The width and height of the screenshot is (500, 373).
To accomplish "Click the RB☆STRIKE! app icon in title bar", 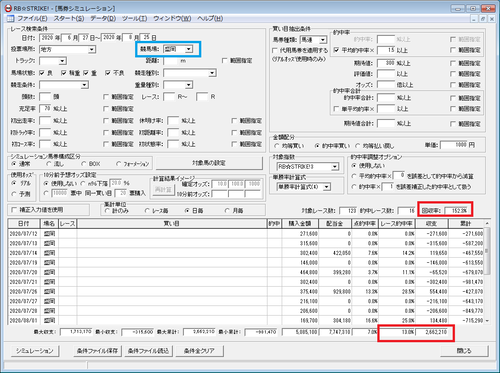I will pos(8,8).
